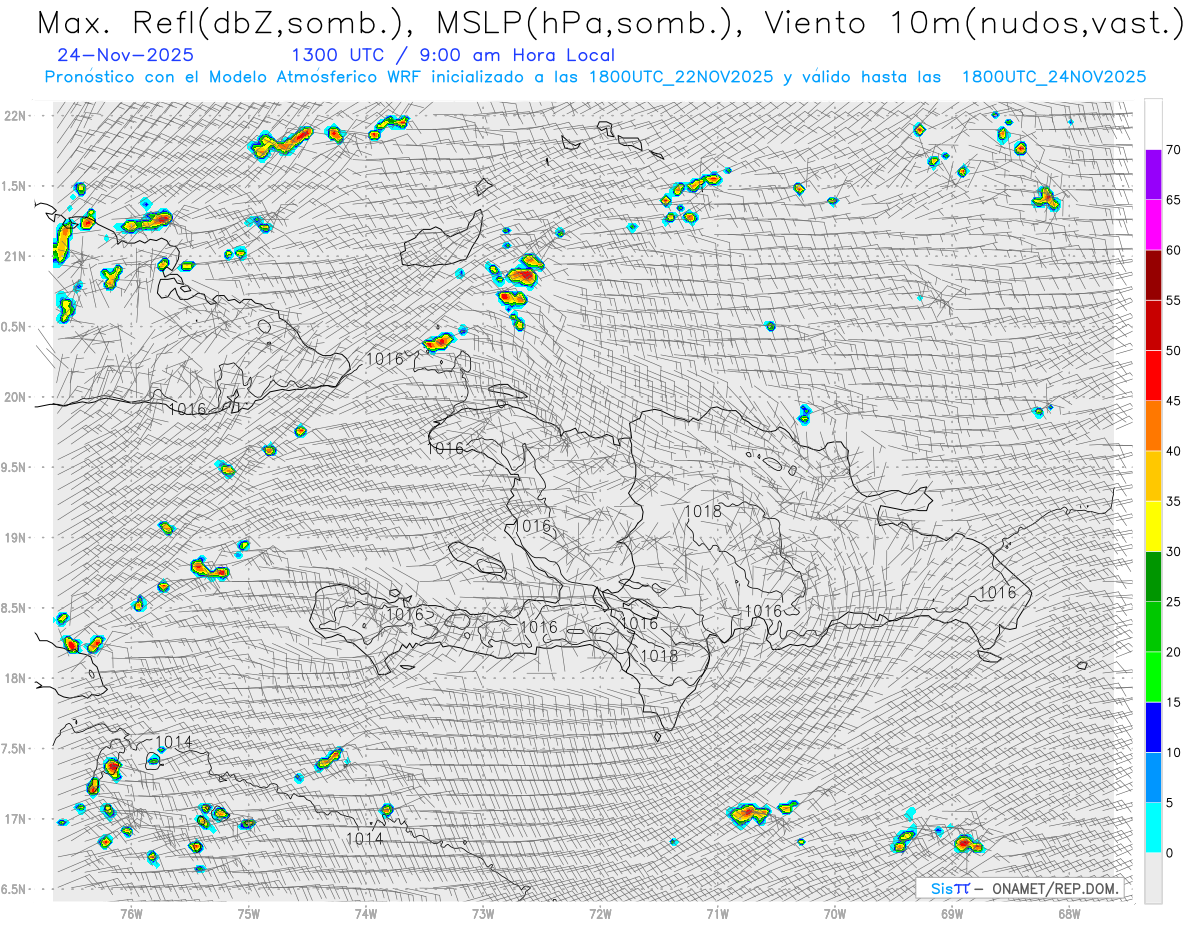Click the '19N' latitude axis label
1200x927 pixels.
click(x=16, y=538)
